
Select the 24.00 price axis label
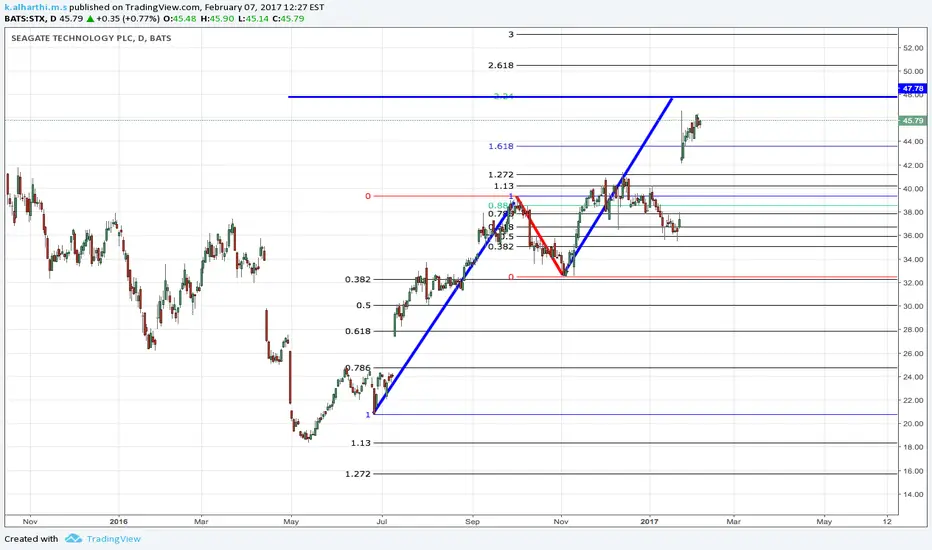(914, 377)
